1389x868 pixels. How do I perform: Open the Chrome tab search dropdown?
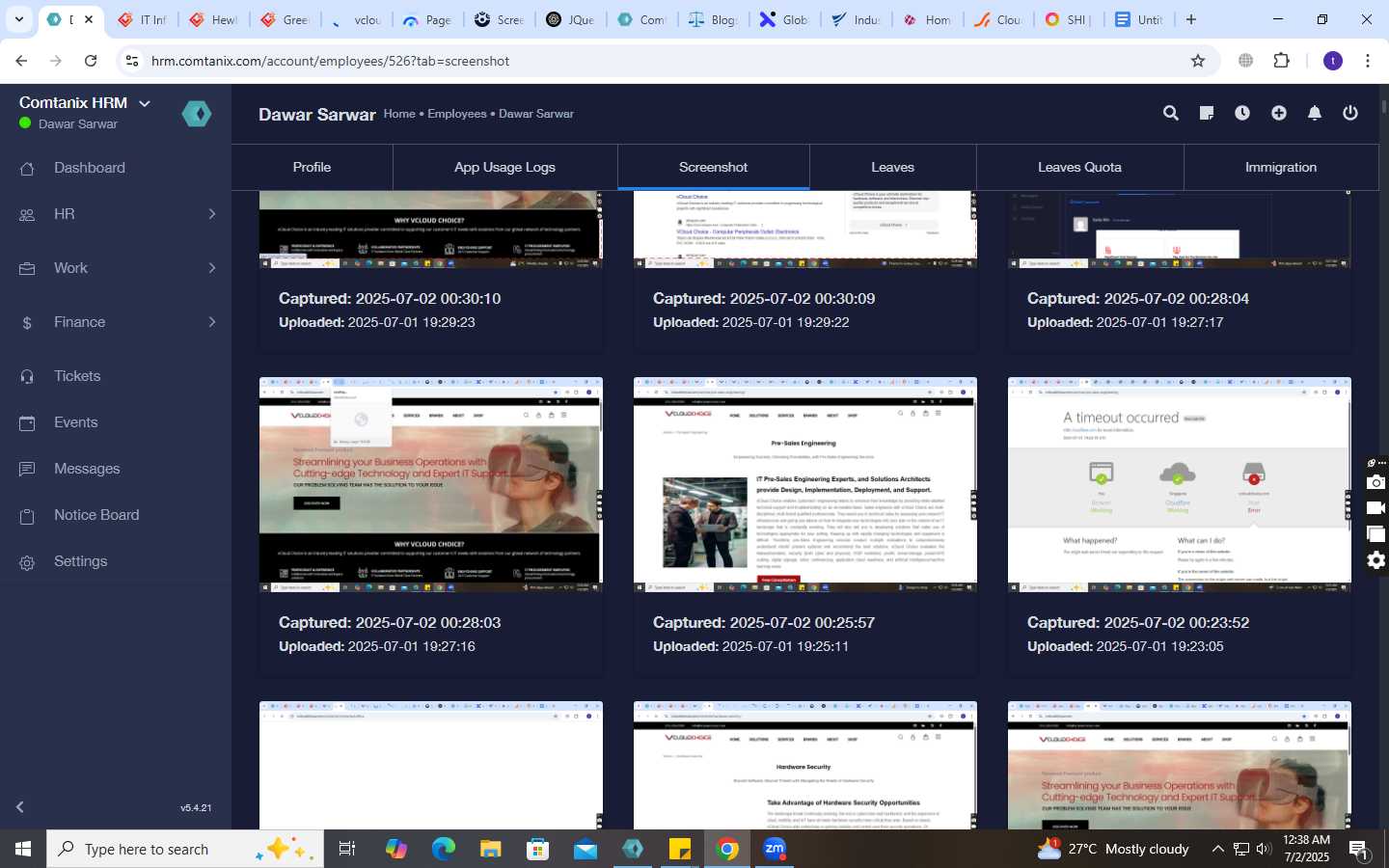point(18,19)
